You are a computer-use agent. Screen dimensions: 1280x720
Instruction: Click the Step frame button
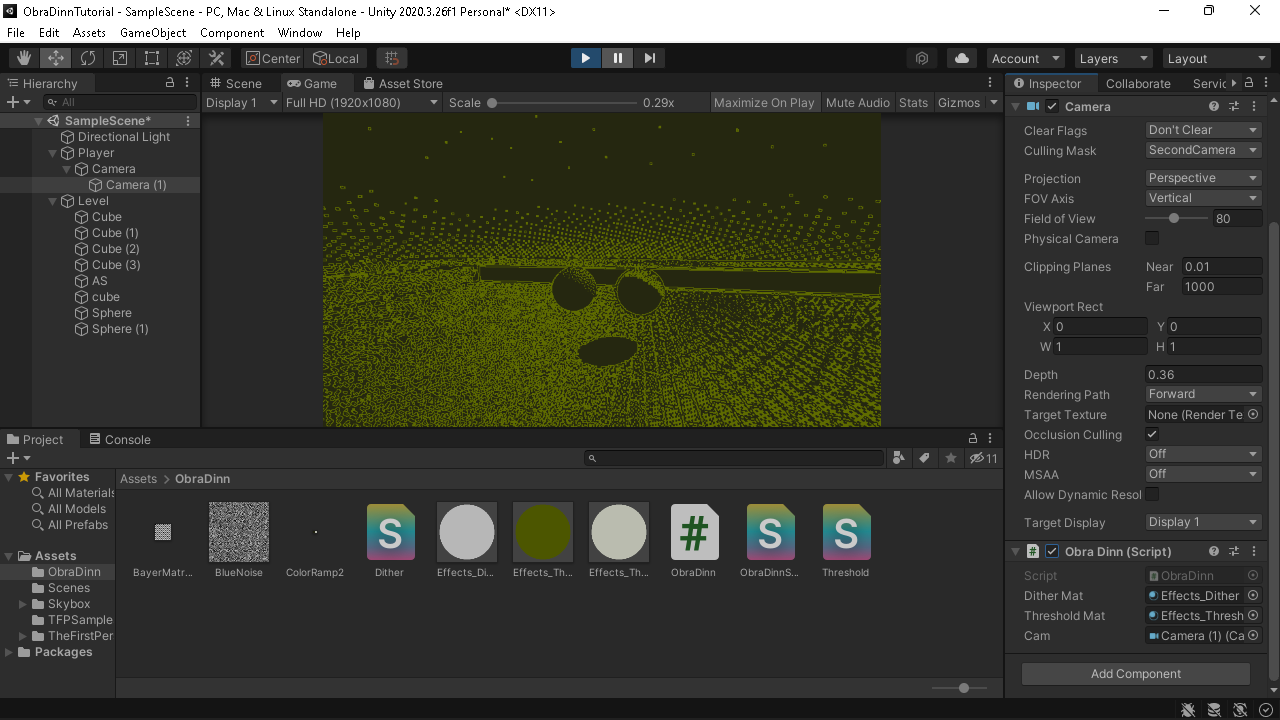[x=650, y=58]
